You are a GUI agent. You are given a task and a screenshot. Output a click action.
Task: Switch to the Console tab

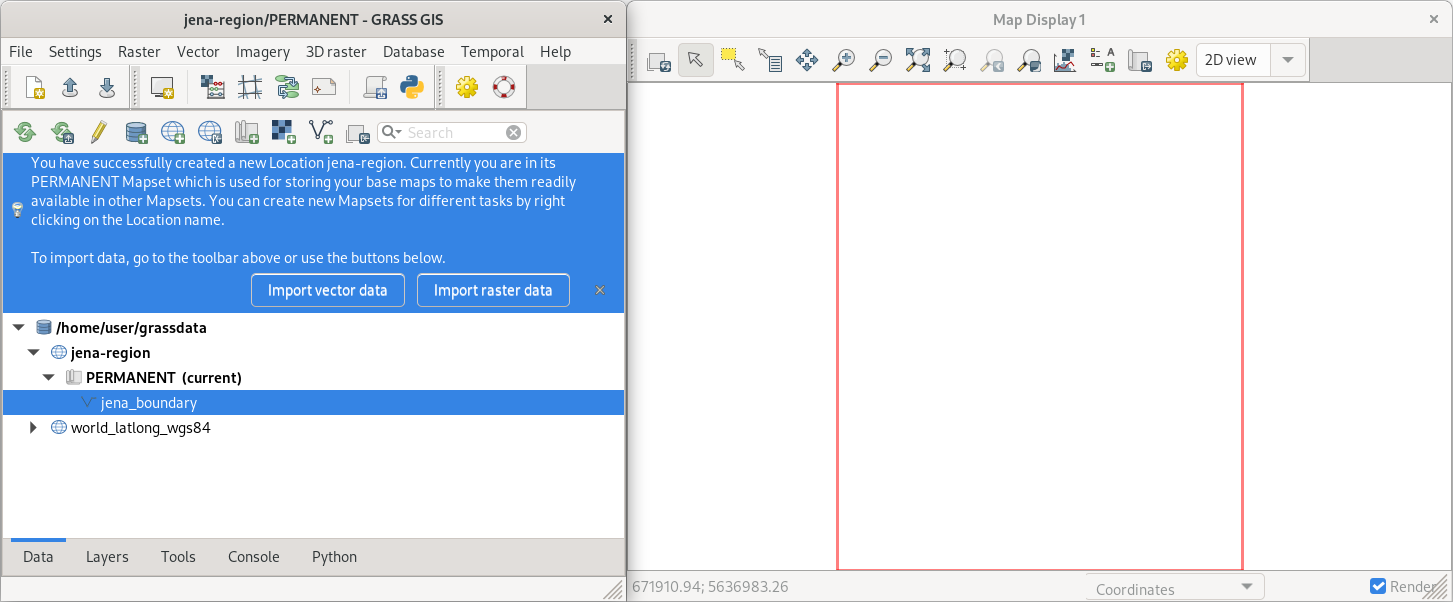(254, 557)
